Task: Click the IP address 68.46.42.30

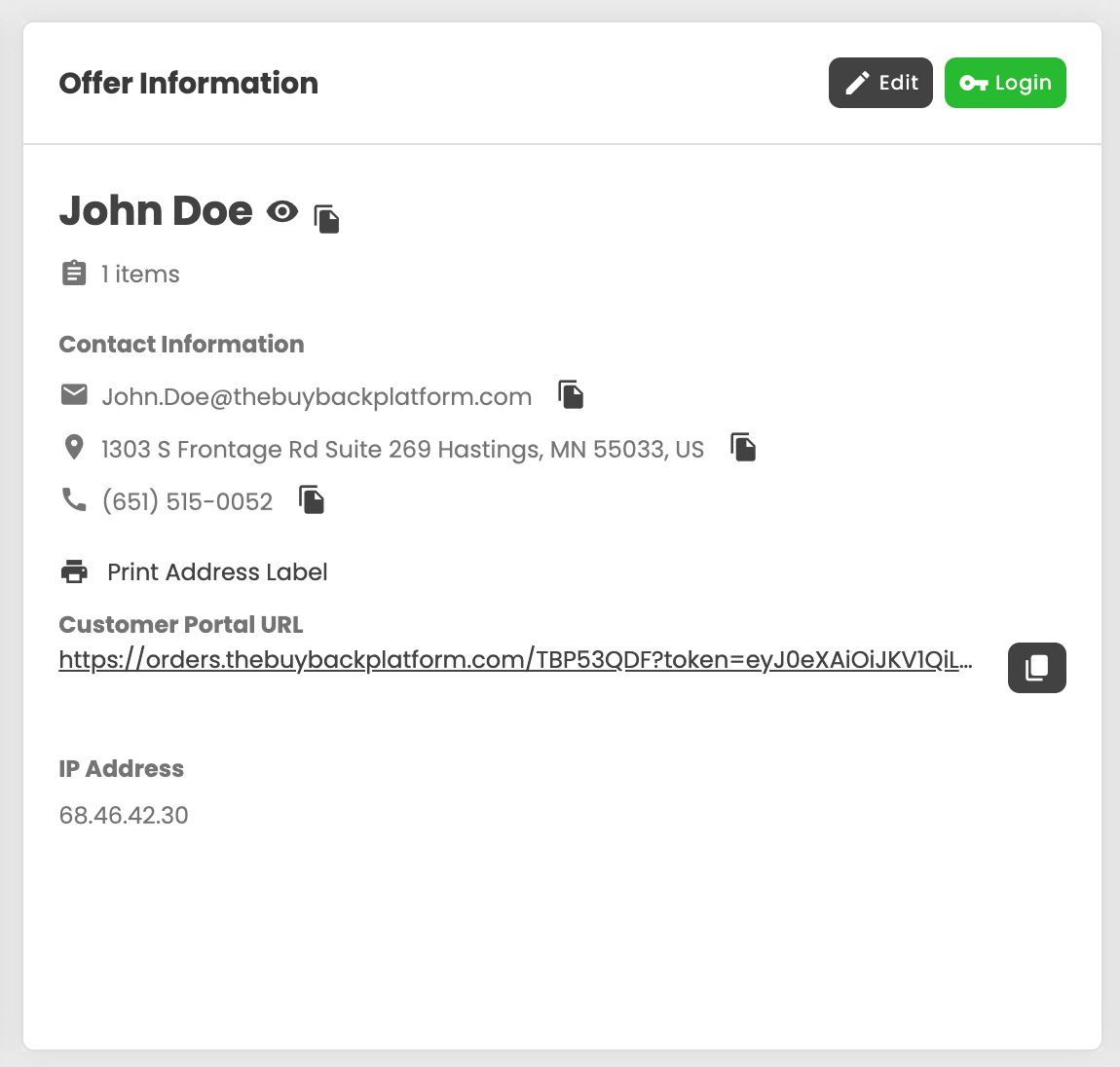Action: pos(124,815)
